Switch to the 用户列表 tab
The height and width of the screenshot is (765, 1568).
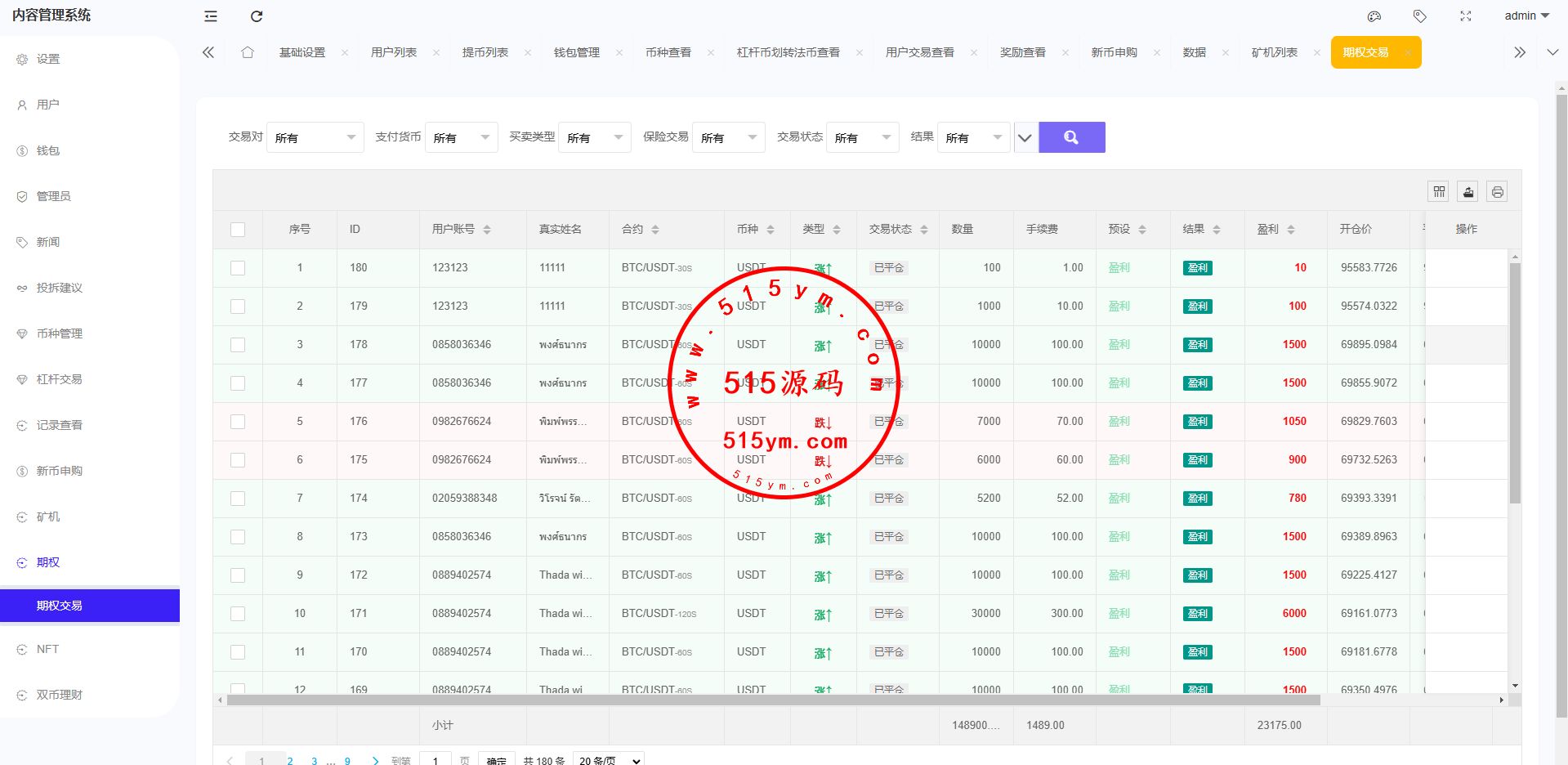click(394, 52)
